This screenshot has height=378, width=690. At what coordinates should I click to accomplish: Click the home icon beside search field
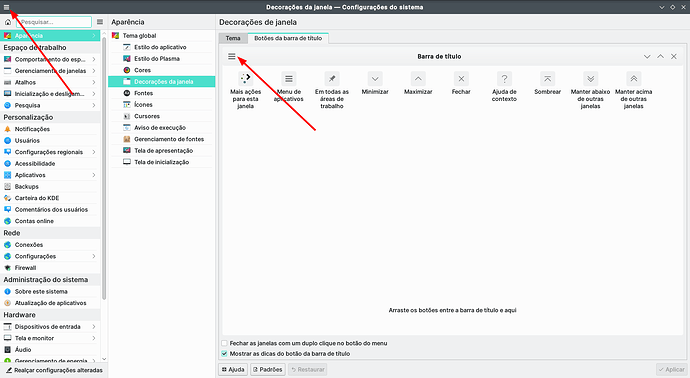(x=7, y=22)
